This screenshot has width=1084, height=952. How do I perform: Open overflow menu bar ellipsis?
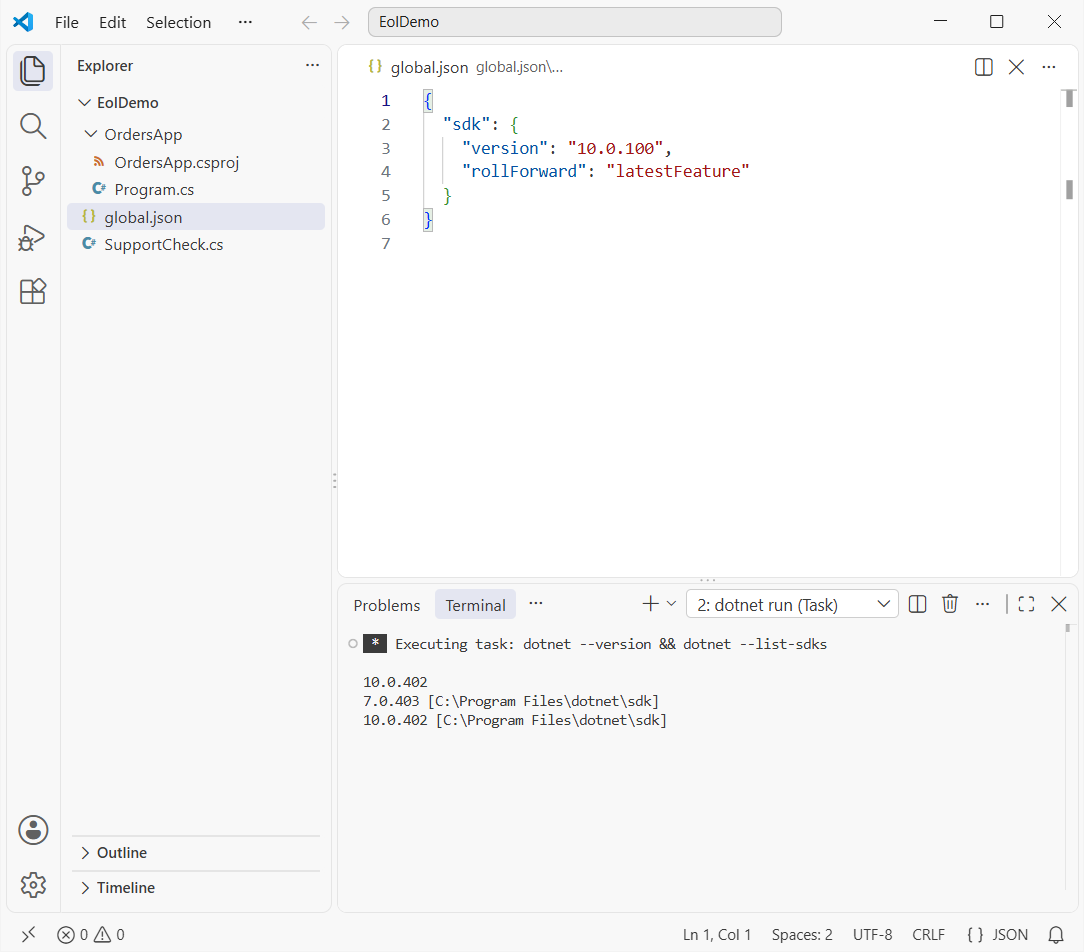pos(245,22)
